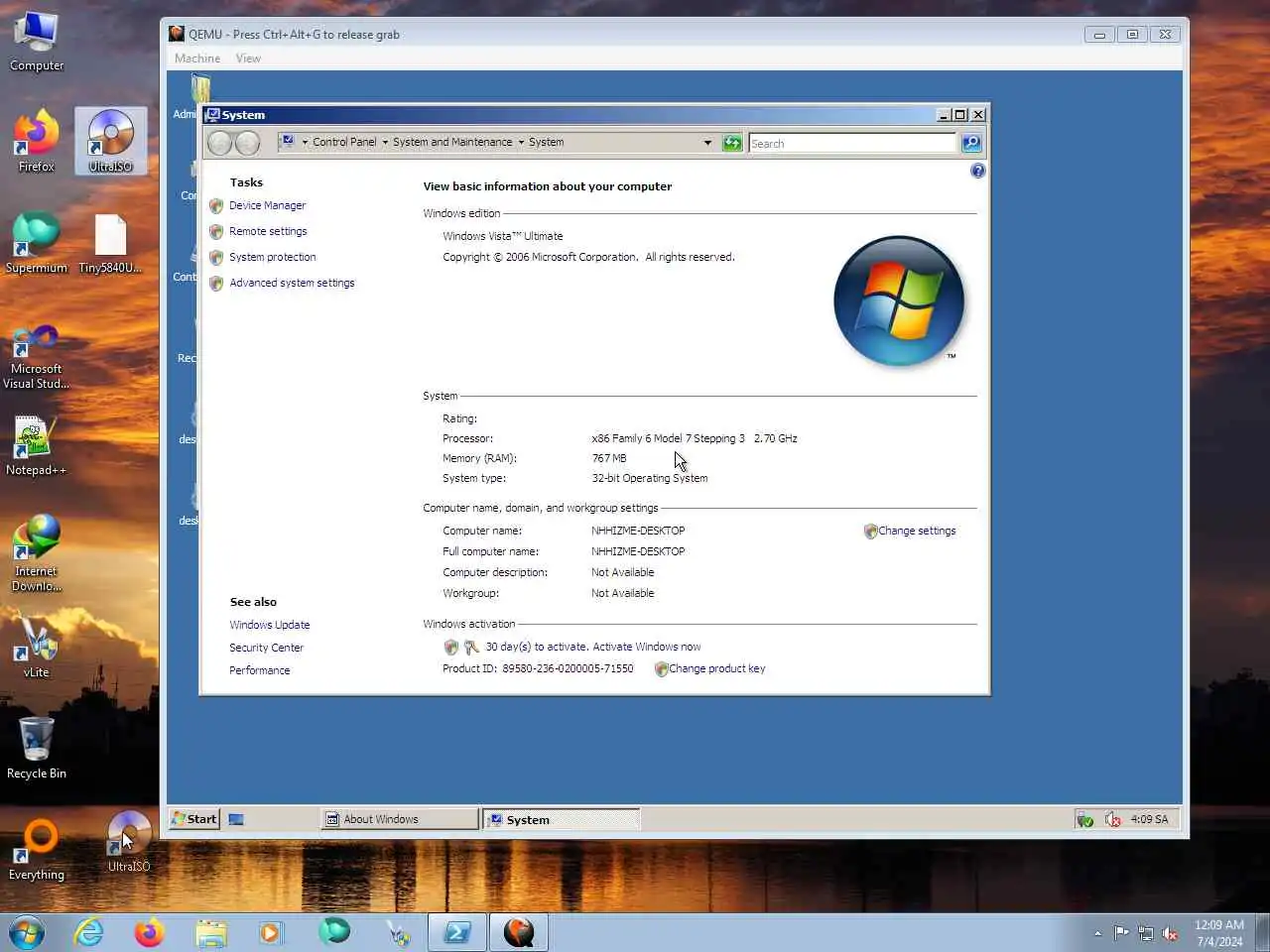Click Control Panel in the breadcrumb
The width and height of the screenshot is (1270, 952).
coord(344,142)
